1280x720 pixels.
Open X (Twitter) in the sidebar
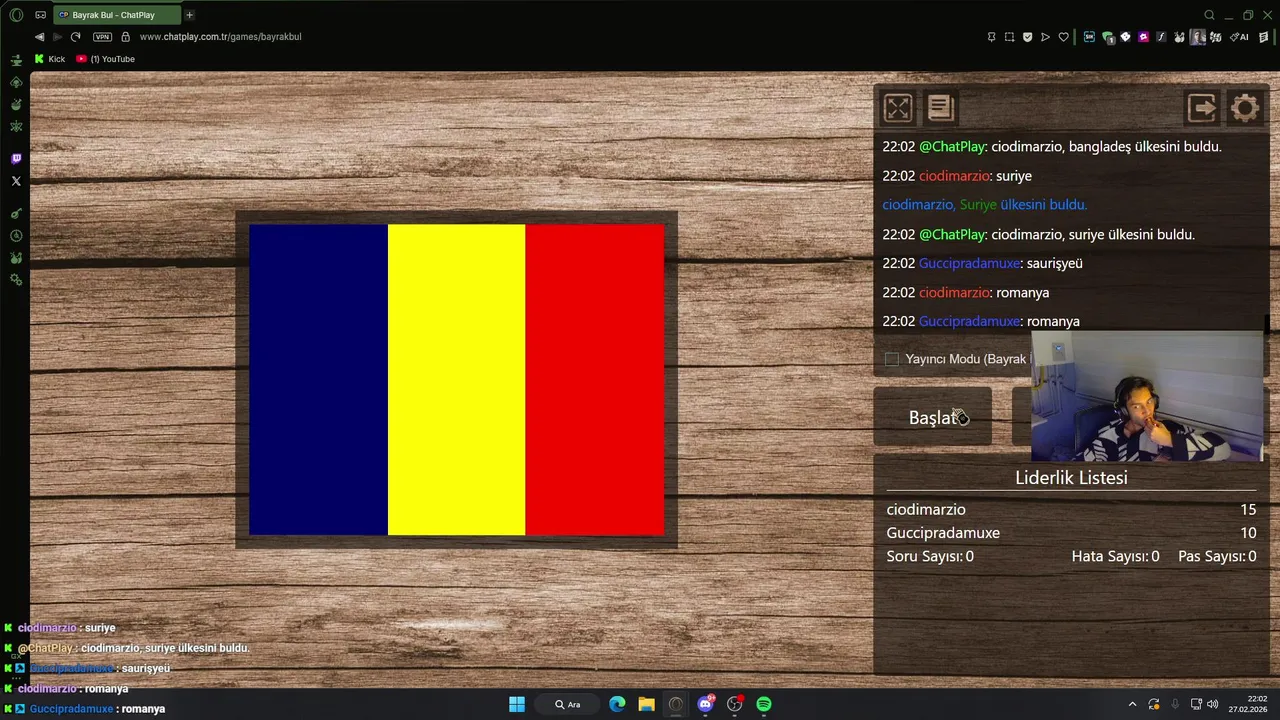pos(16,181)
